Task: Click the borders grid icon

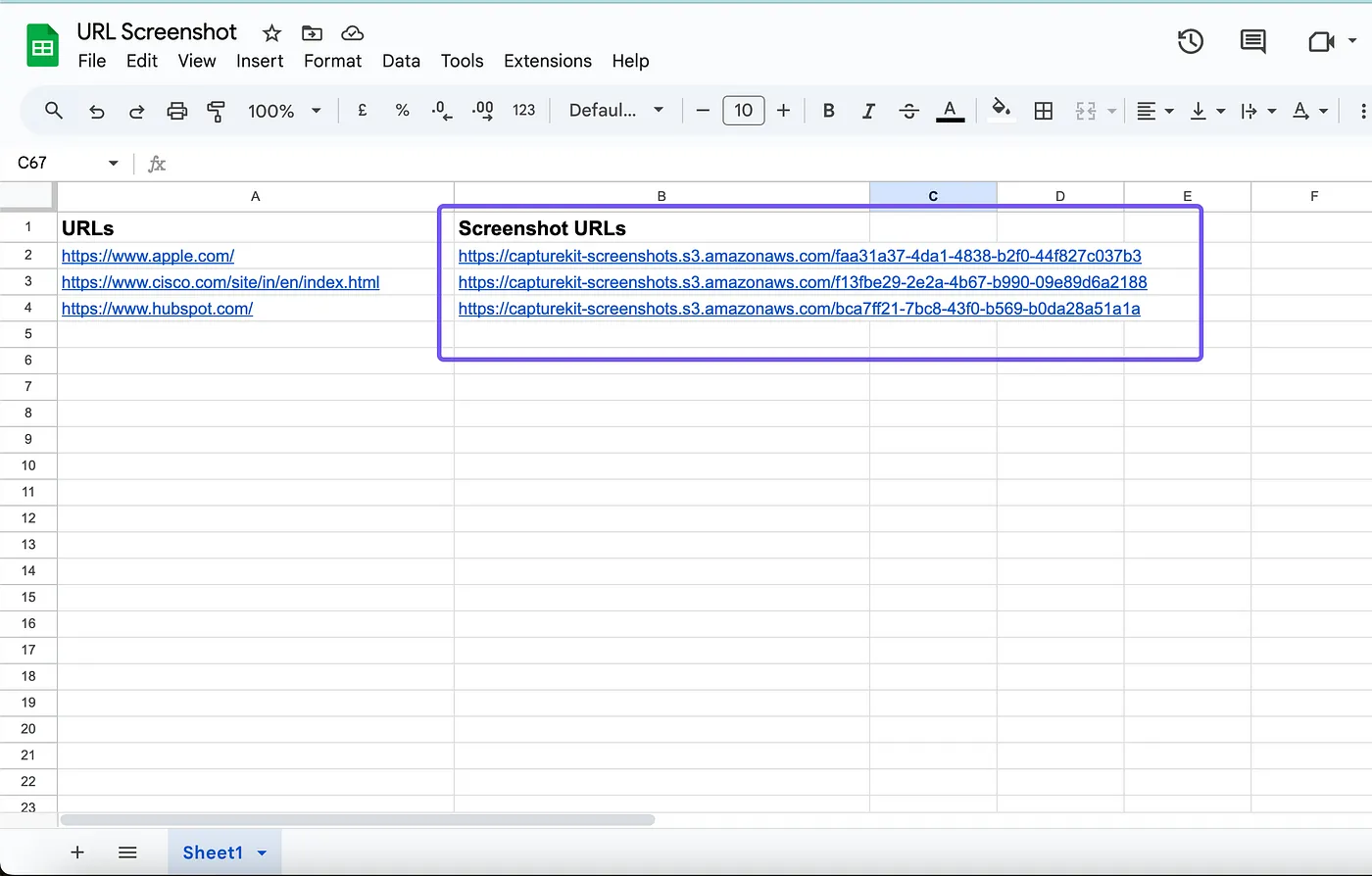Action: (1044, 111)
